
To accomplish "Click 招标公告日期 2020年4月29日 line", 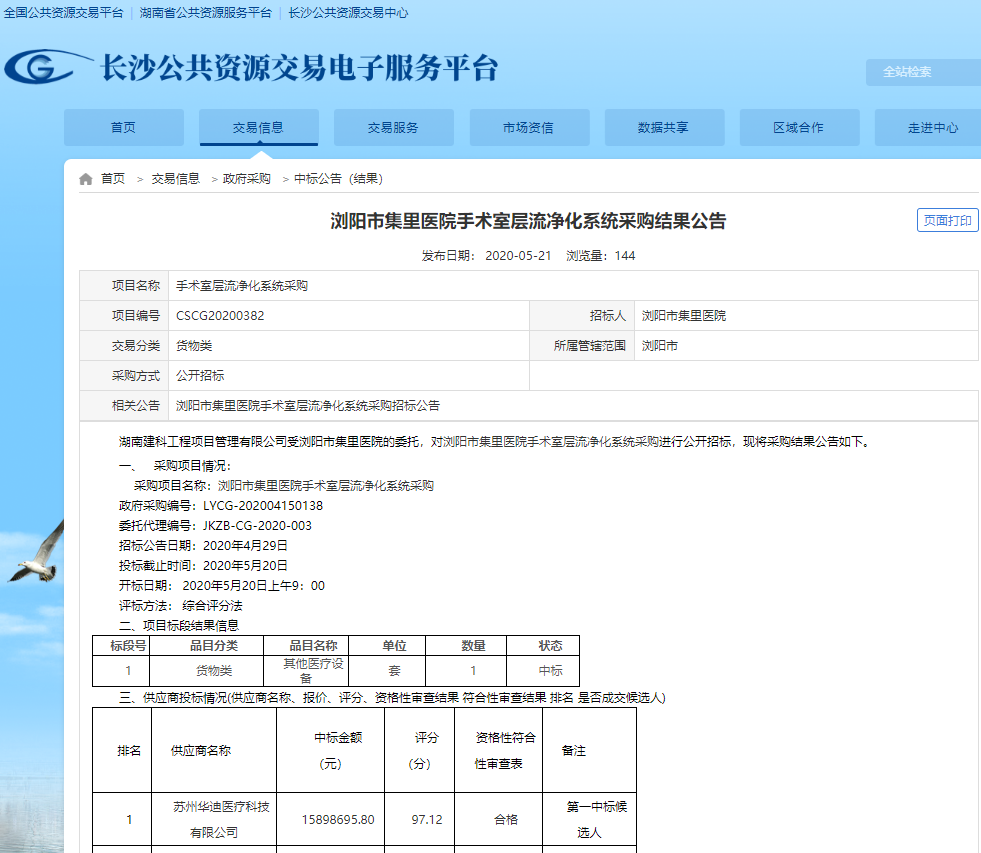I will click(203, 546).
